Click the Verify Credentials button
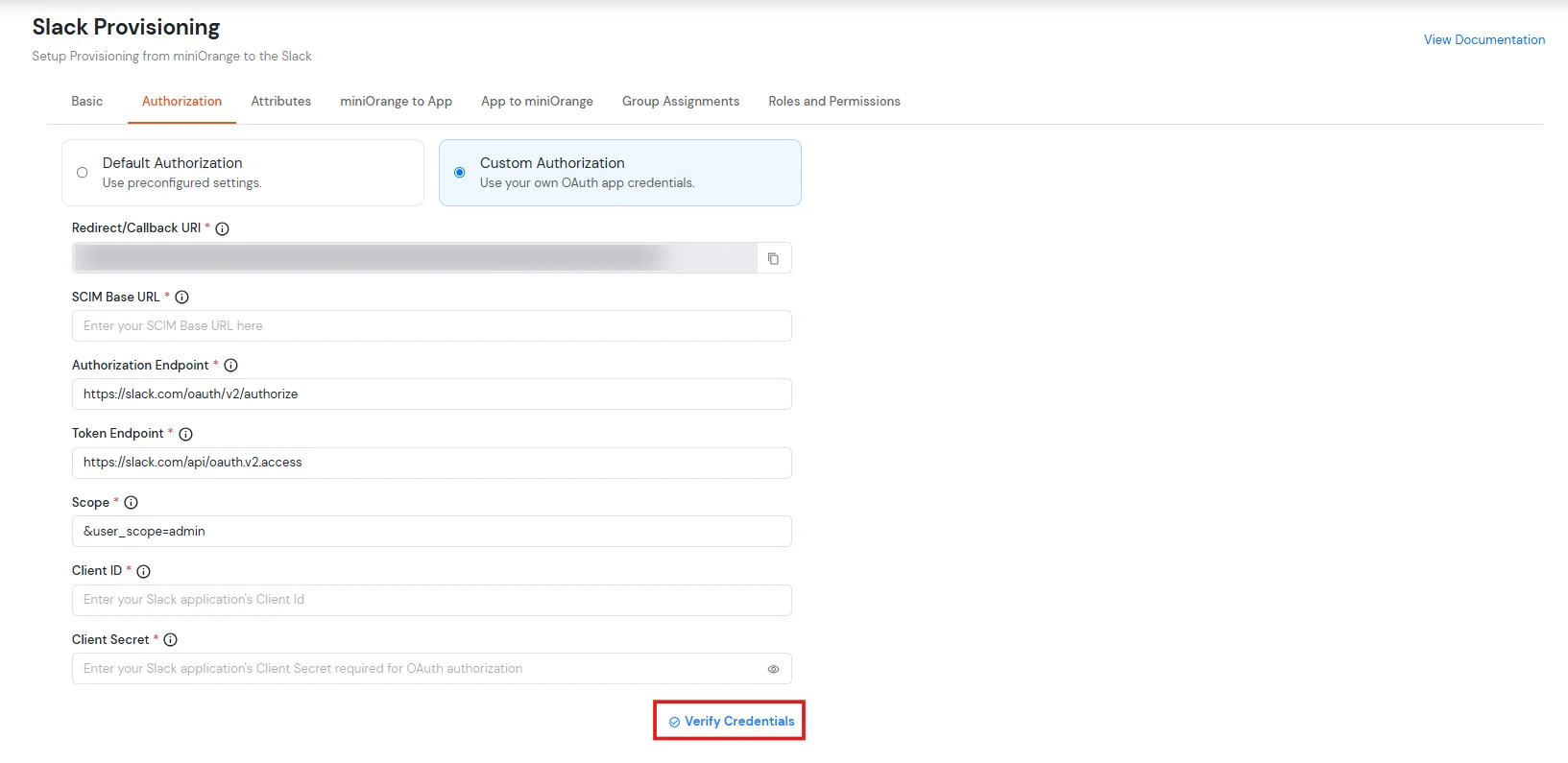1568x763 pixels. [731, 721]
